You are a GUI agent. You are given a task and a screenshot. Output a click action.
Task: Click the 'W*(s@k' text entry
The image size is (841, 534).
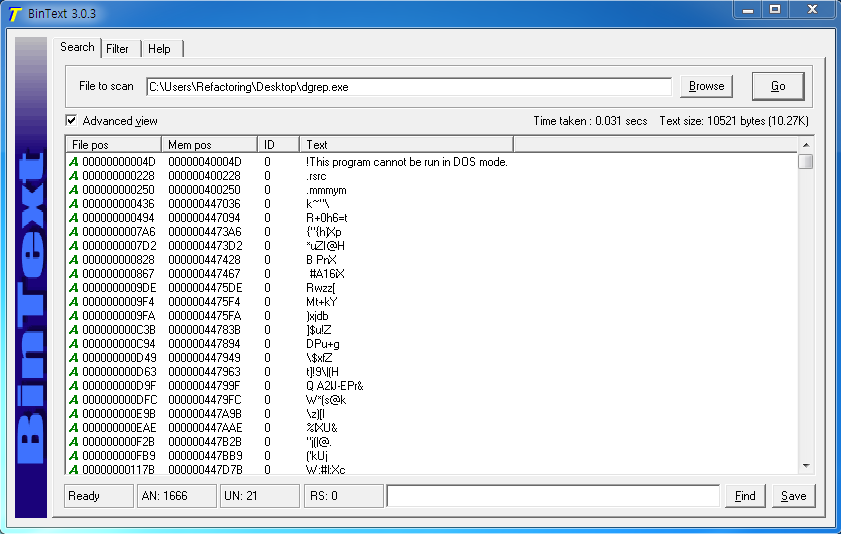[326, 399]
